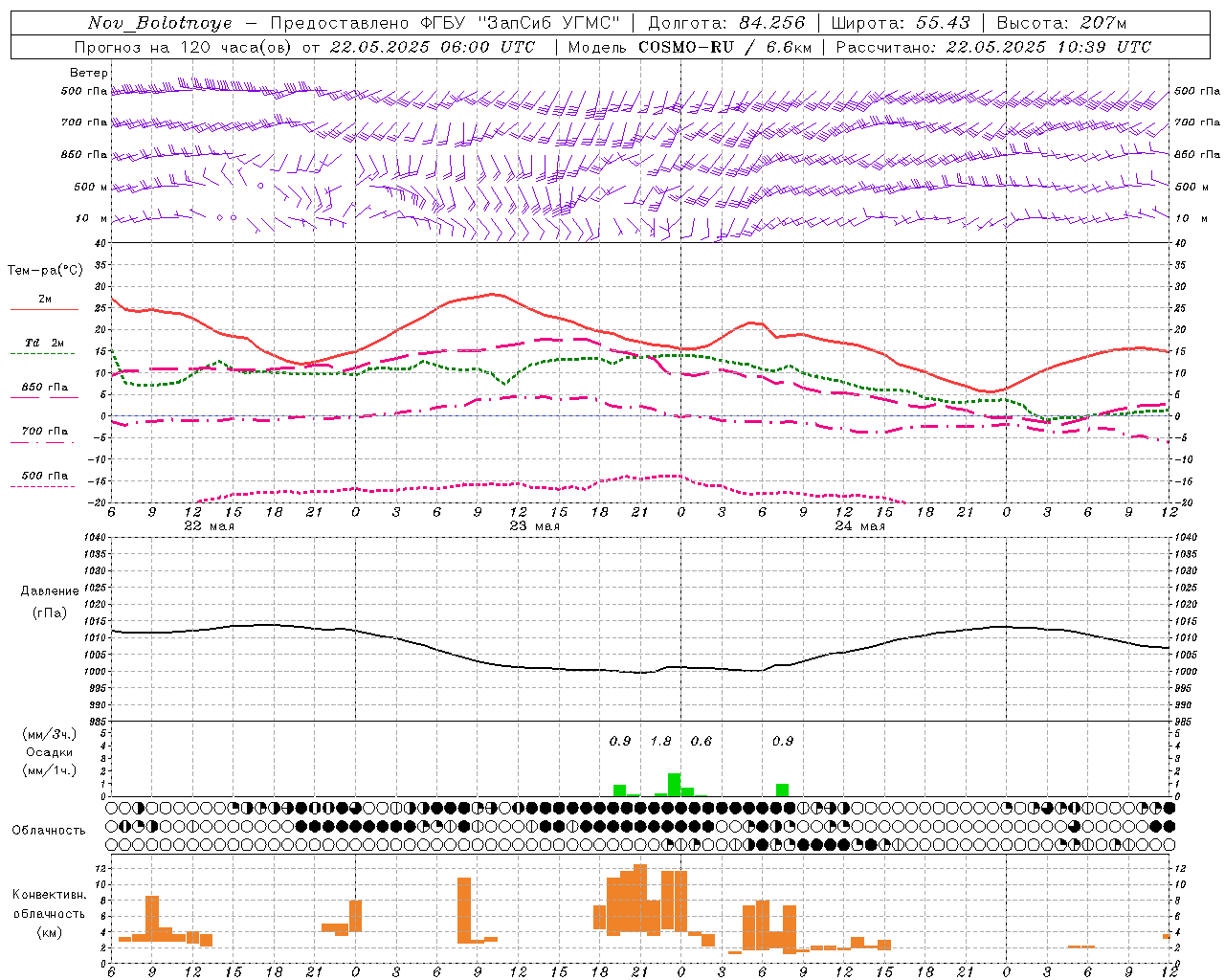This screenshot has width=1225, height=980.
Task: Click the Конвективн. облачность (км) label
Action: point(49,913)
